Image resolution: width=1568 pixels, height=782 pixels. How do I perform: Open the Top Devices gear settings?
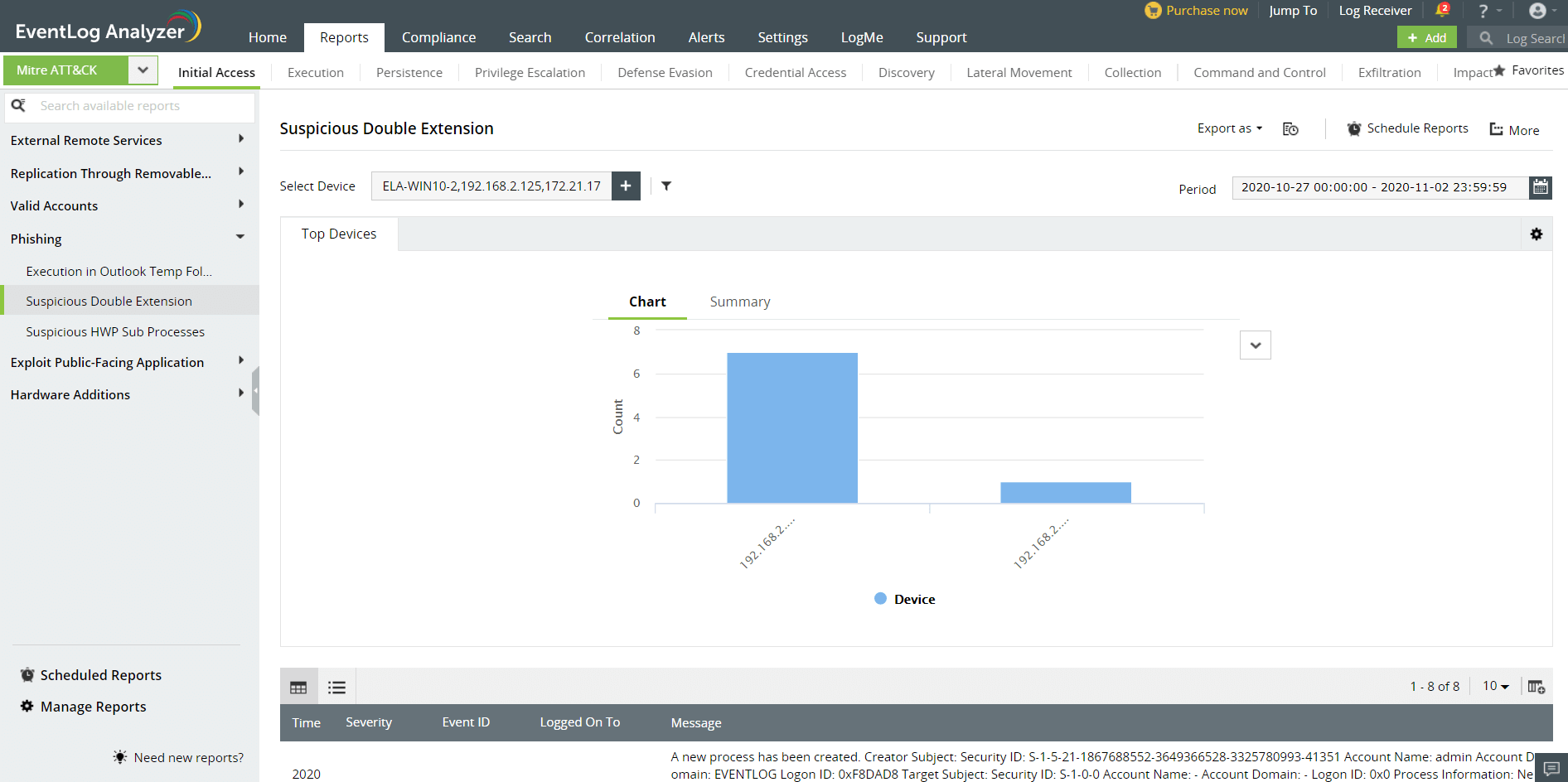pyautogui.click(x=1537, y=234)
